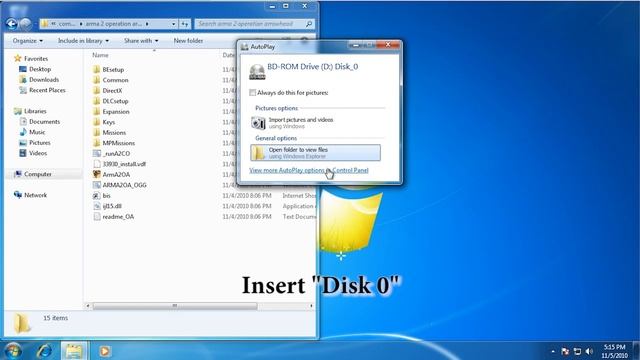Select the Missions folder icon

(97, 133)
